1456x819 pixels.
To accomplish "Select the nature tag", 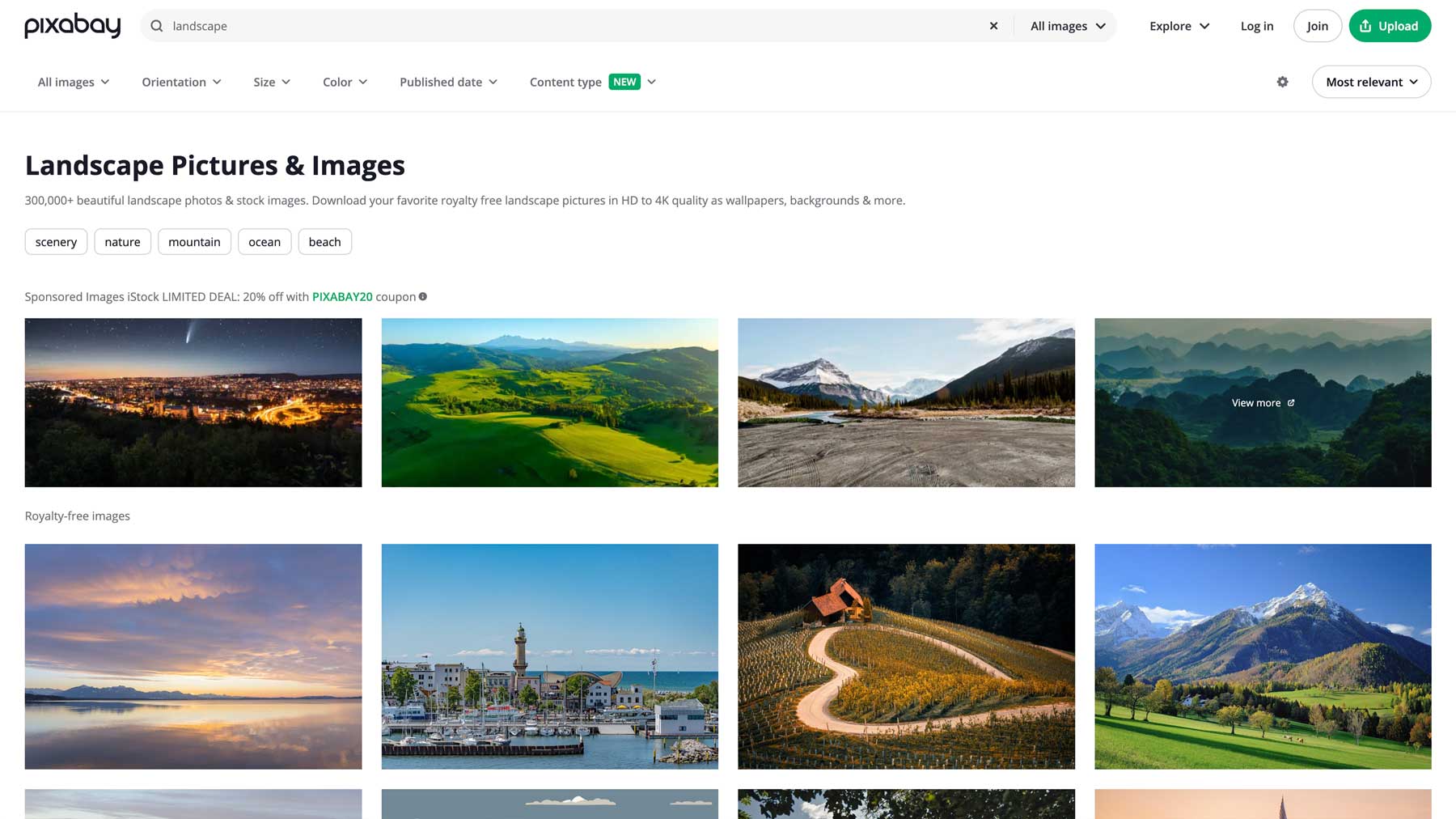I will coord(122,242).
